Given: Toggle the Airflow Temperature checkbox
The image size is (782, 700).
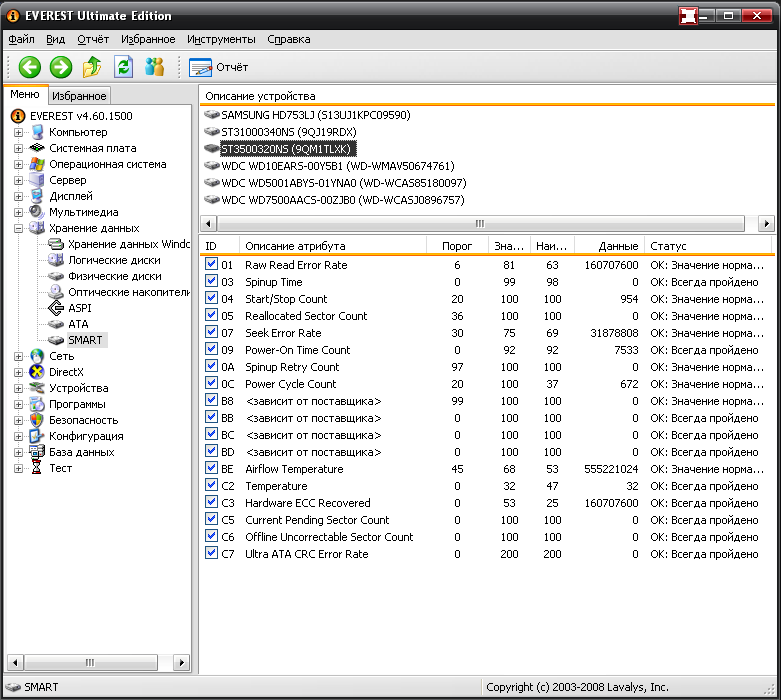Looking at the screenshot, I should pos(211,469).
